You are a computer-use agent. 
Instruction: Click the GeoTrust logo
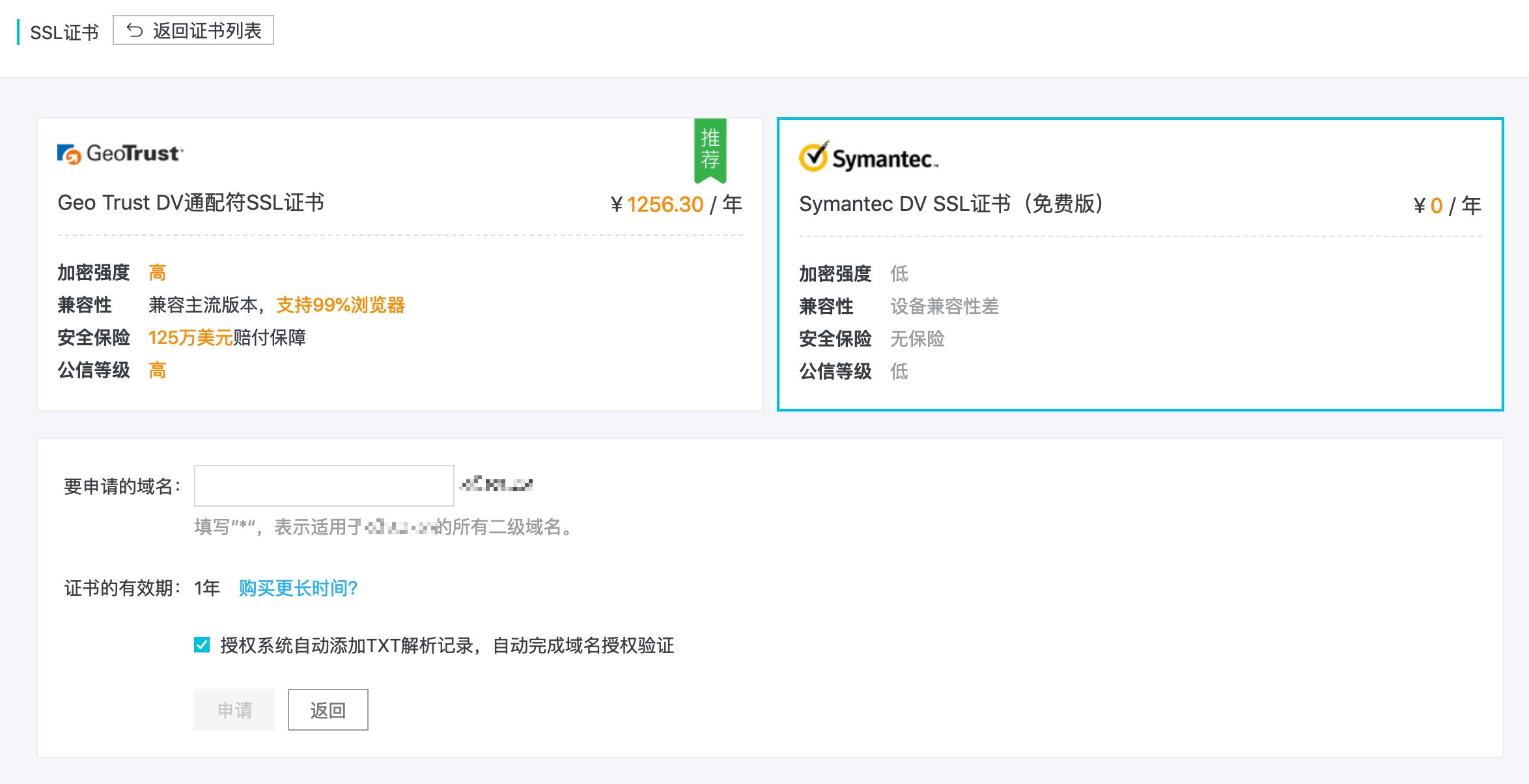pos(120,154)
